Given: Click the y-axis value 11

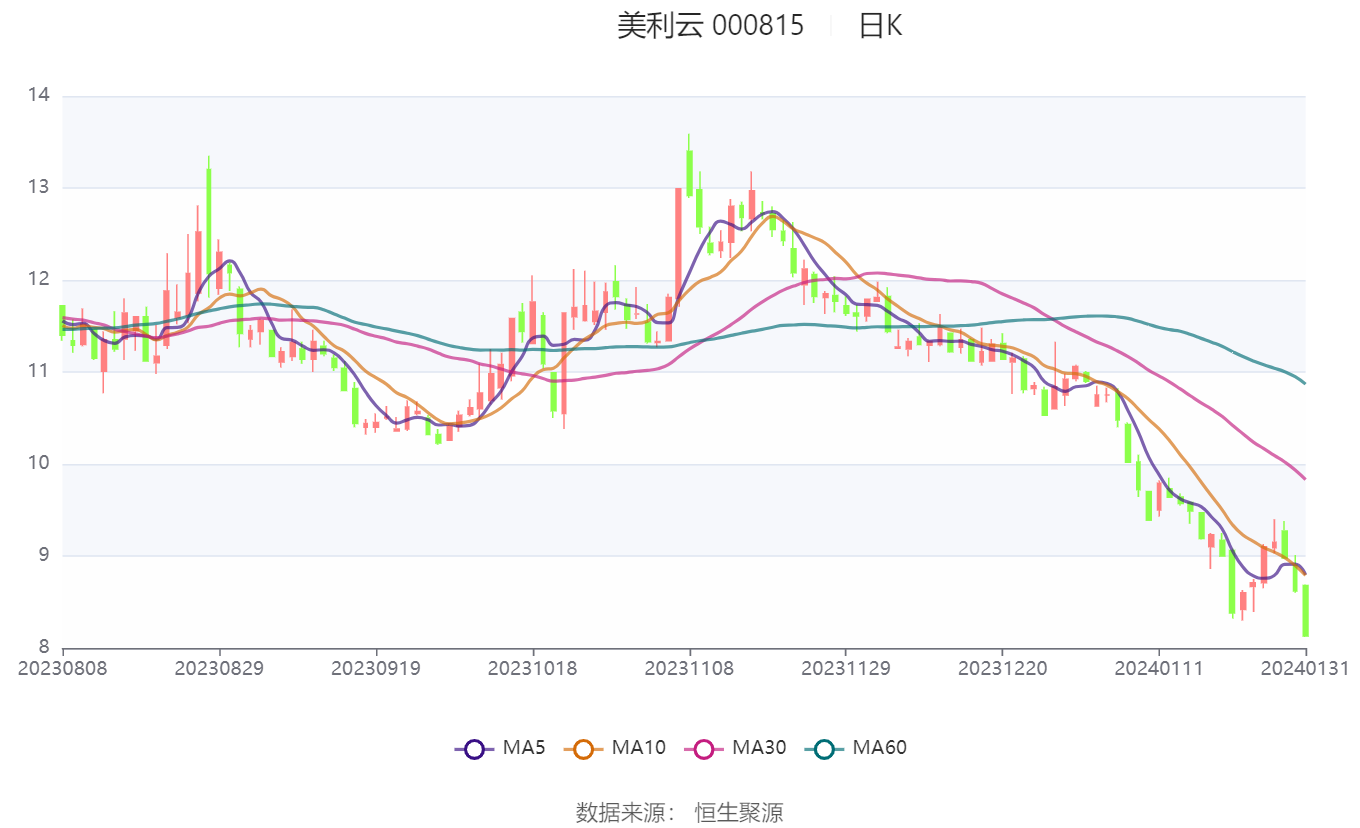Looking at the screenshot, I should pos(39,372).
